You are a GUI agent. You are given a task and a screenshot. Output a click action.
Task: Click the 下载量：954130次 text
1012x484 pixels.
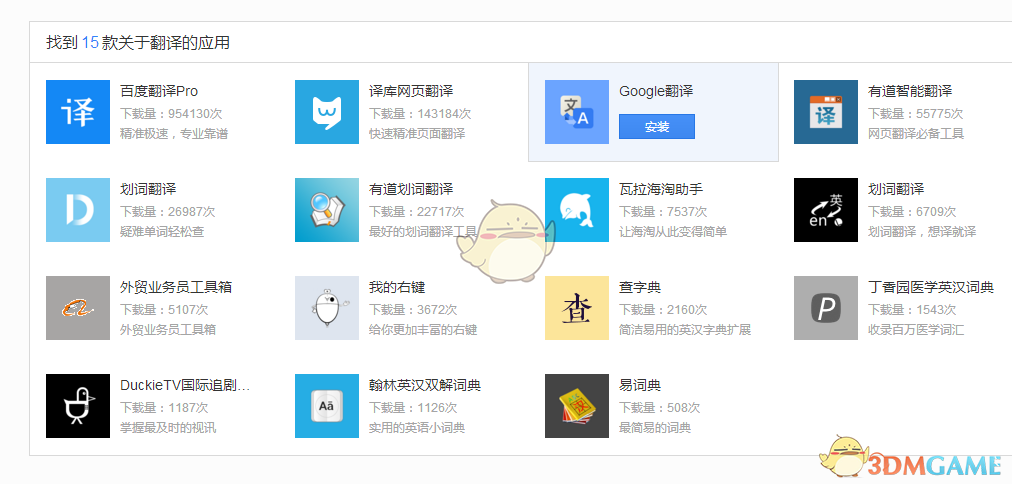[171, 114]
